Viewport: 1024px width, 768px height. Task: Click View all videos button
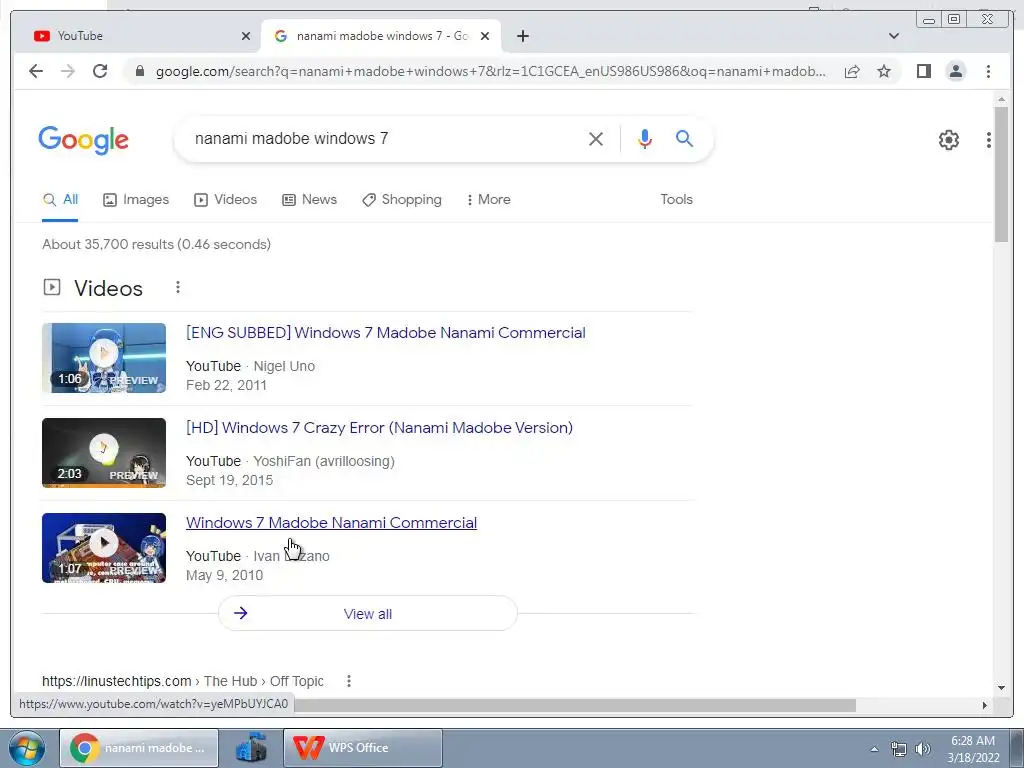pos(368,613)
